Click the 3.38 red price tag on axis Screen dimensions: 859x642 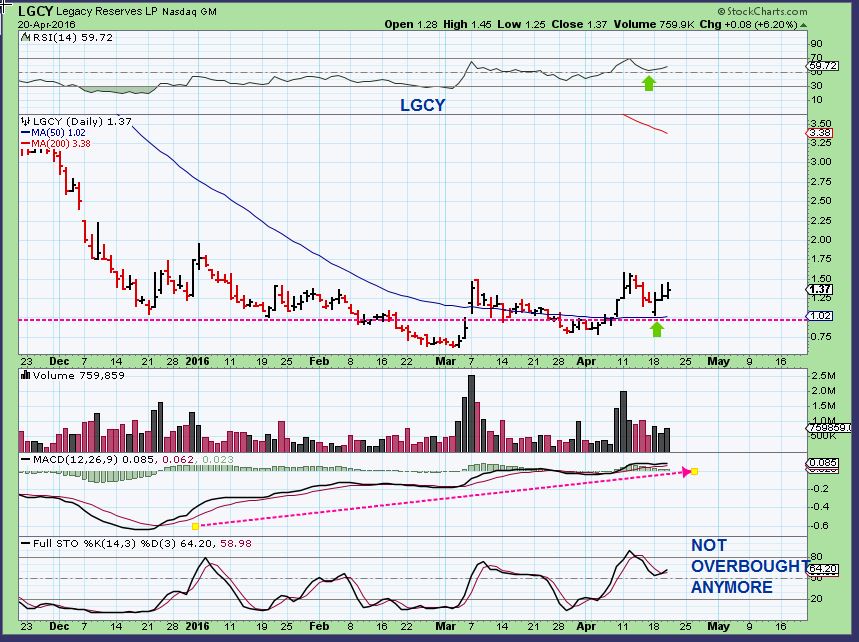click(820, 133)
